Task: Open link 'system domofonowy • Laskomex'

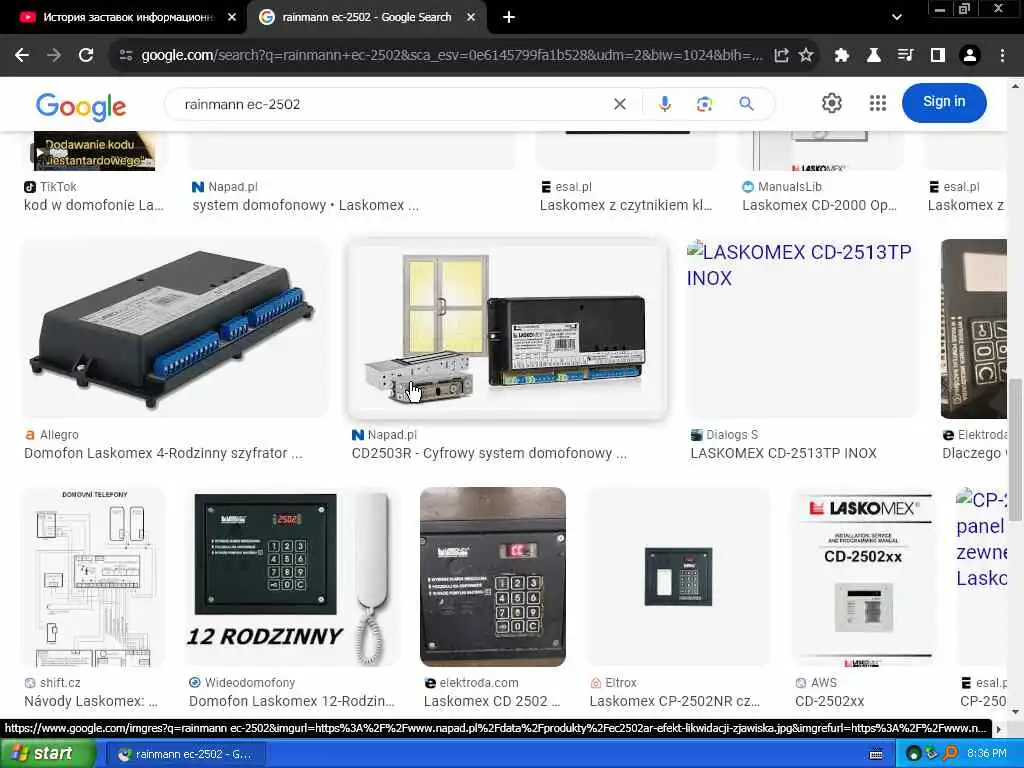Action: click(x=306, y=205)
